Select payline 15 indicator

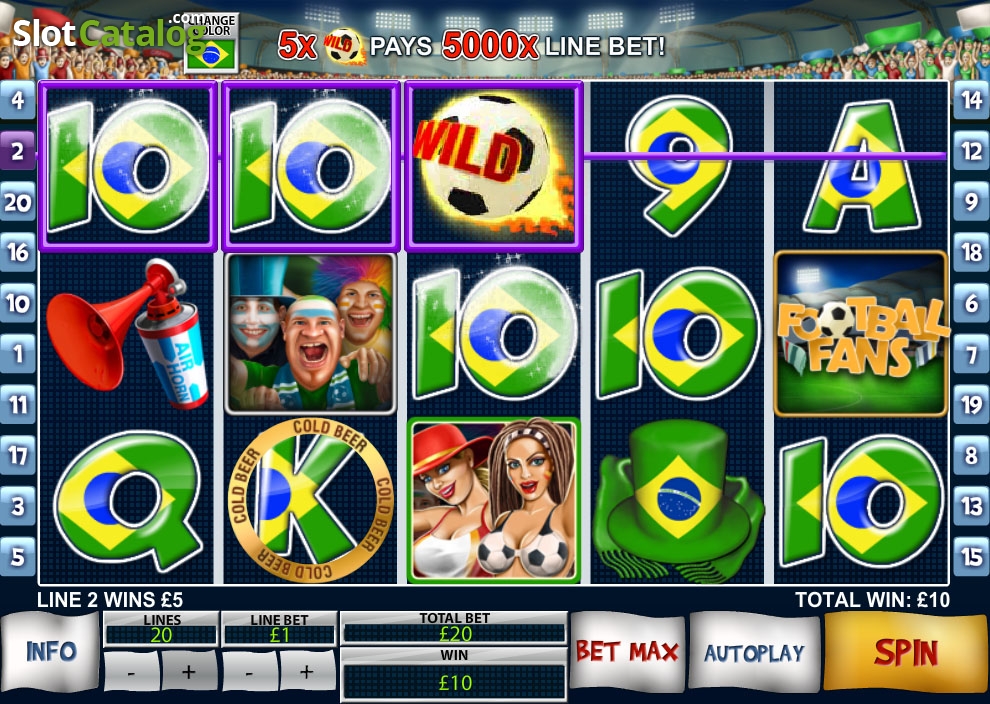point(971,556)
